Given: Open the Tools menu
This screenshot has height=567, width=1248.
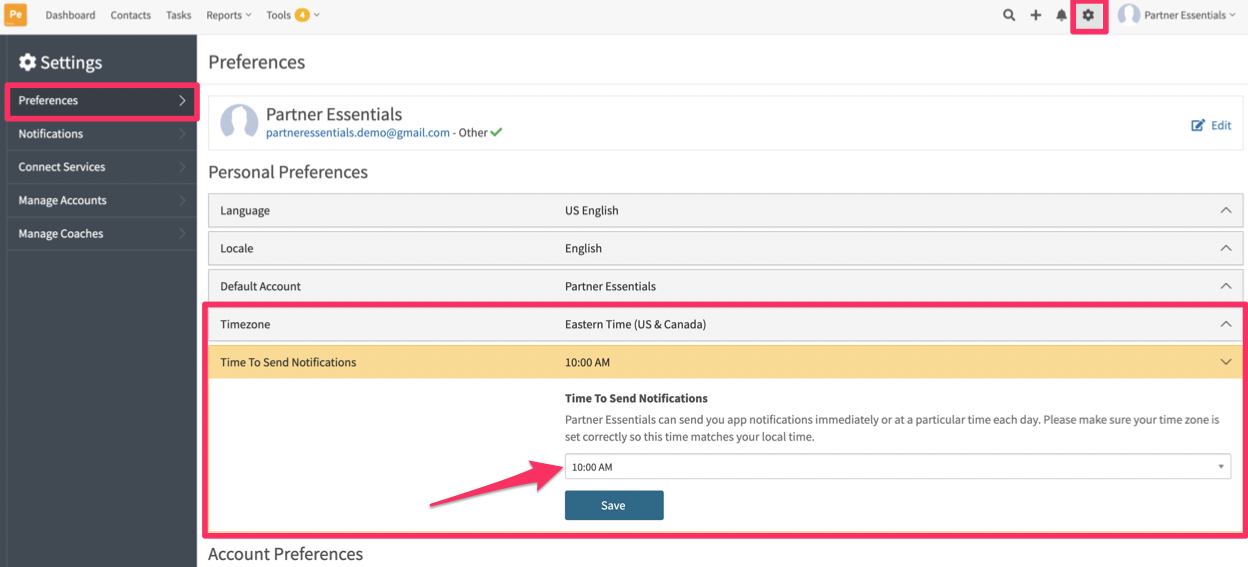Looking at the screenshot, I should pyautogui.click(x=292, y=15).
